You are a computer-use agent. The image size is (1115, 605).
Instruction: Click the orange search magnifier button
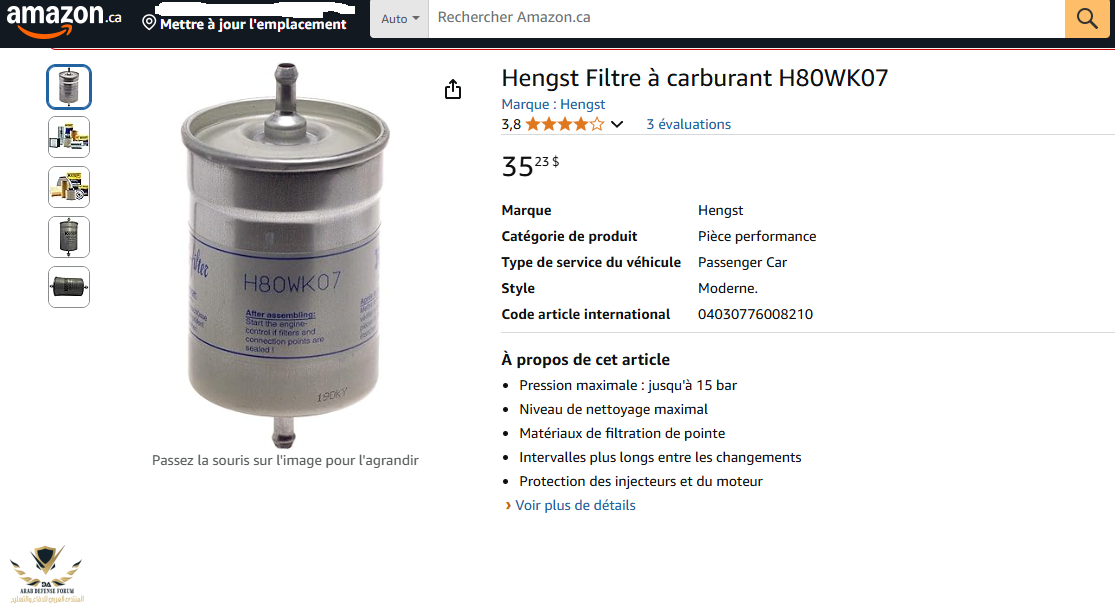tap(1087, 18)
